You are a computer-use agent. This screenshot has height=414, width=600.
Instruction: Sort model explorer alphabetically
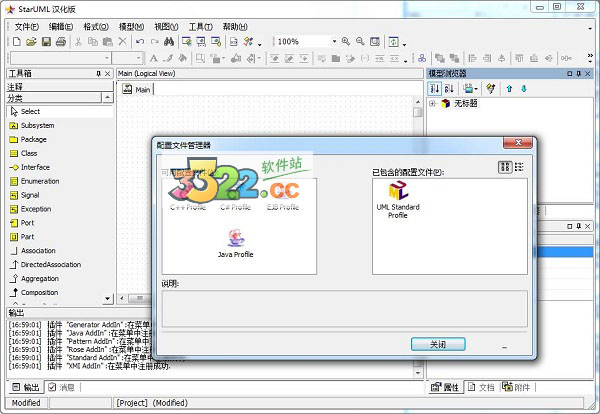[x=449, y=89]
